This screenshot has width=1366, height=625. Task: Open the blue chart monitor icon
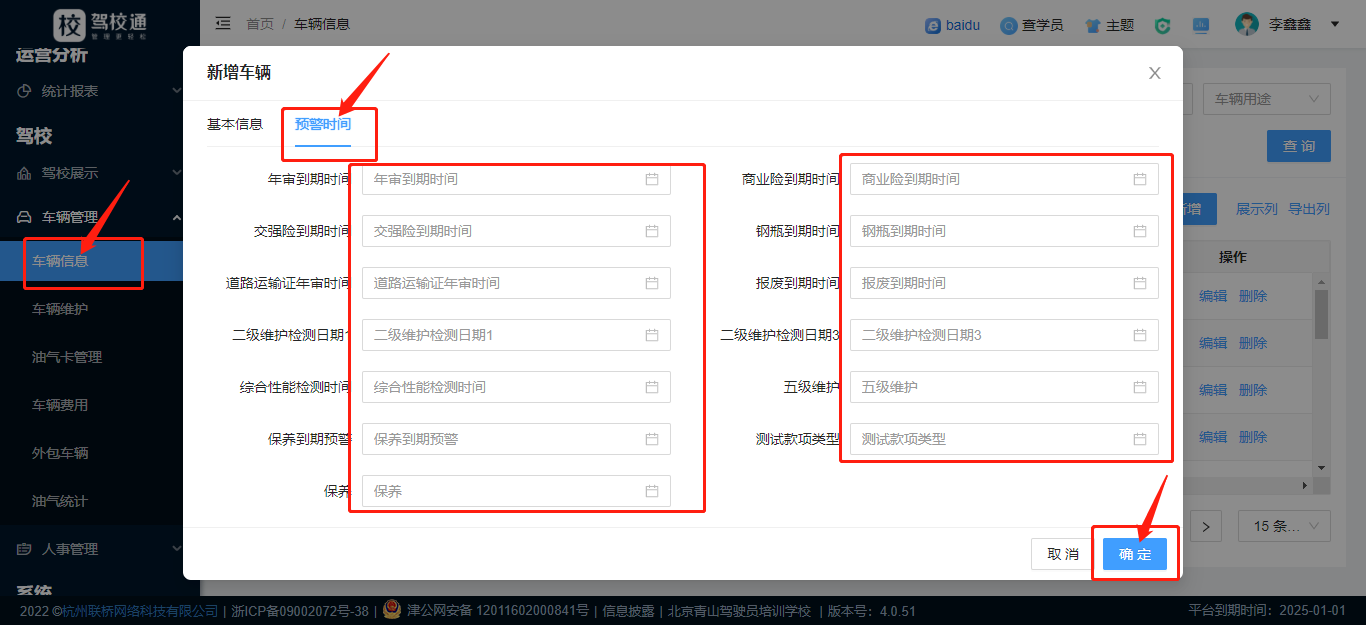coord(1201,25)
